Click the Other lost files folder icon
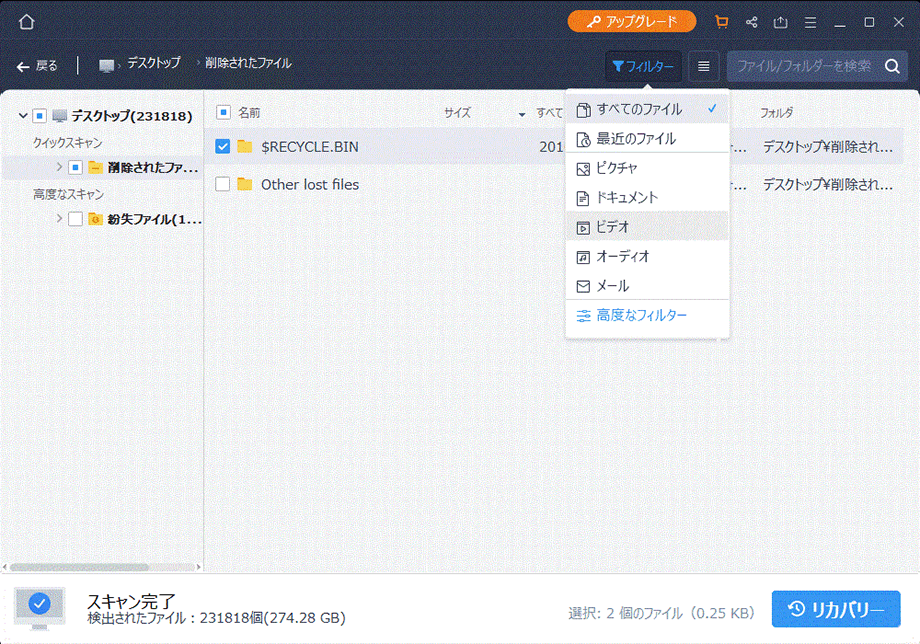Screen dimensions: 920x644 point(245,184)
